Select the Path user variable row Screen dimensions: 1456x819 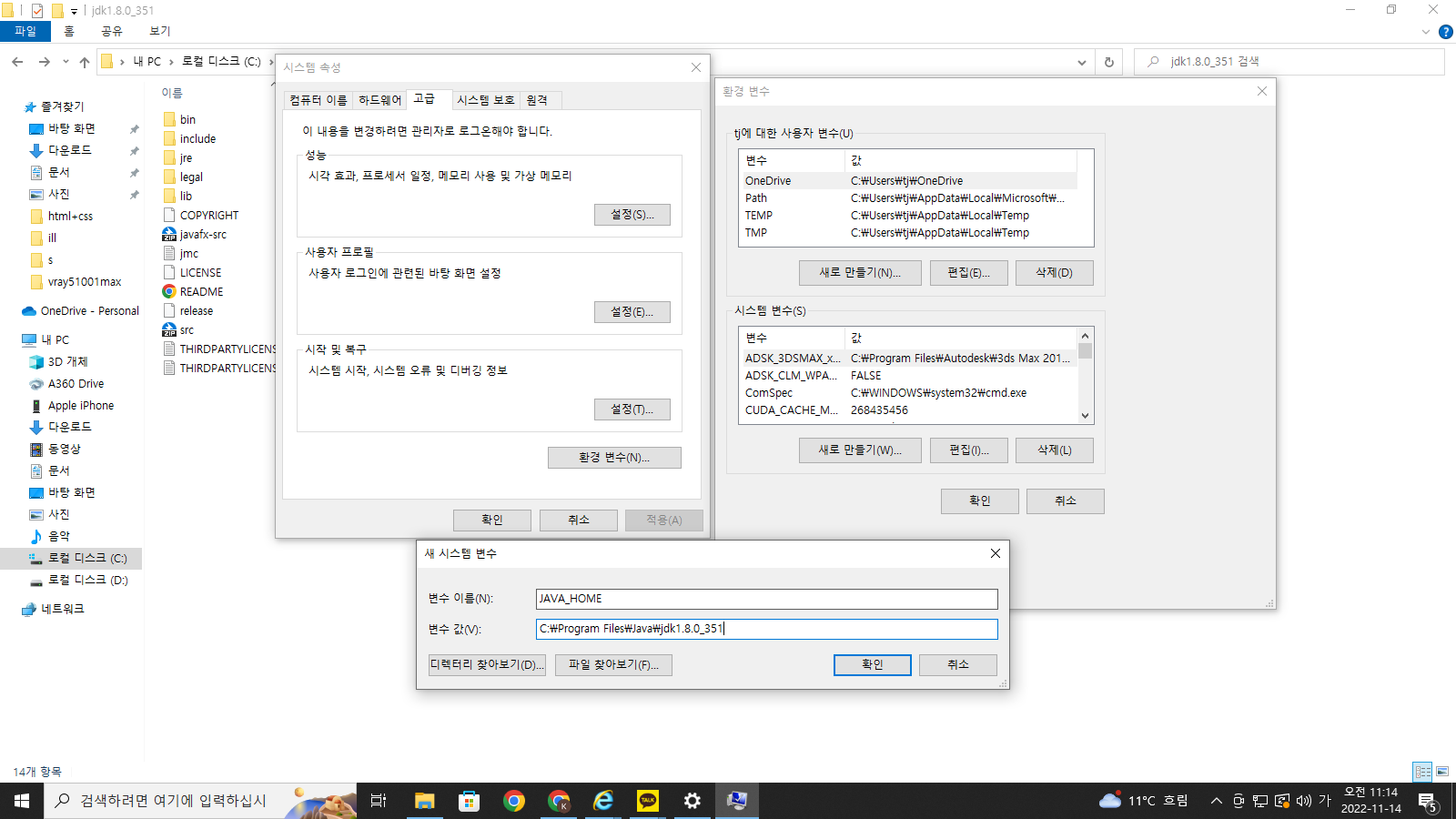point(910,197)
